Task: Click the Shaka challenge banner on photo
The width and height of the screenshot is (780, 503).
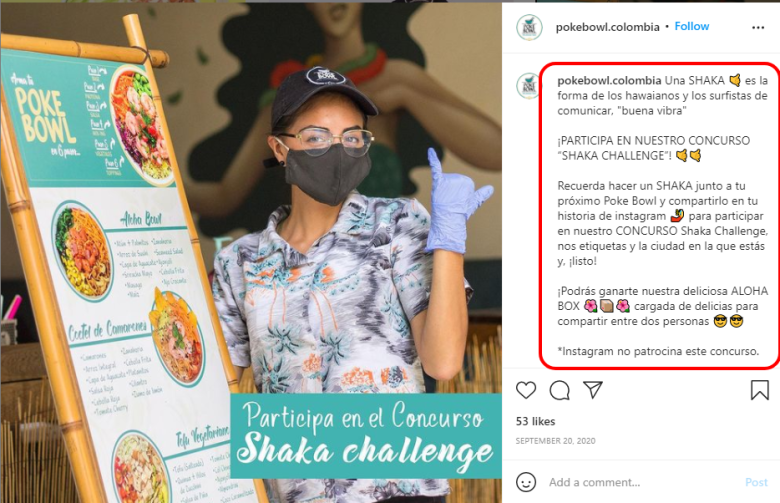Action: click(366, 436)
